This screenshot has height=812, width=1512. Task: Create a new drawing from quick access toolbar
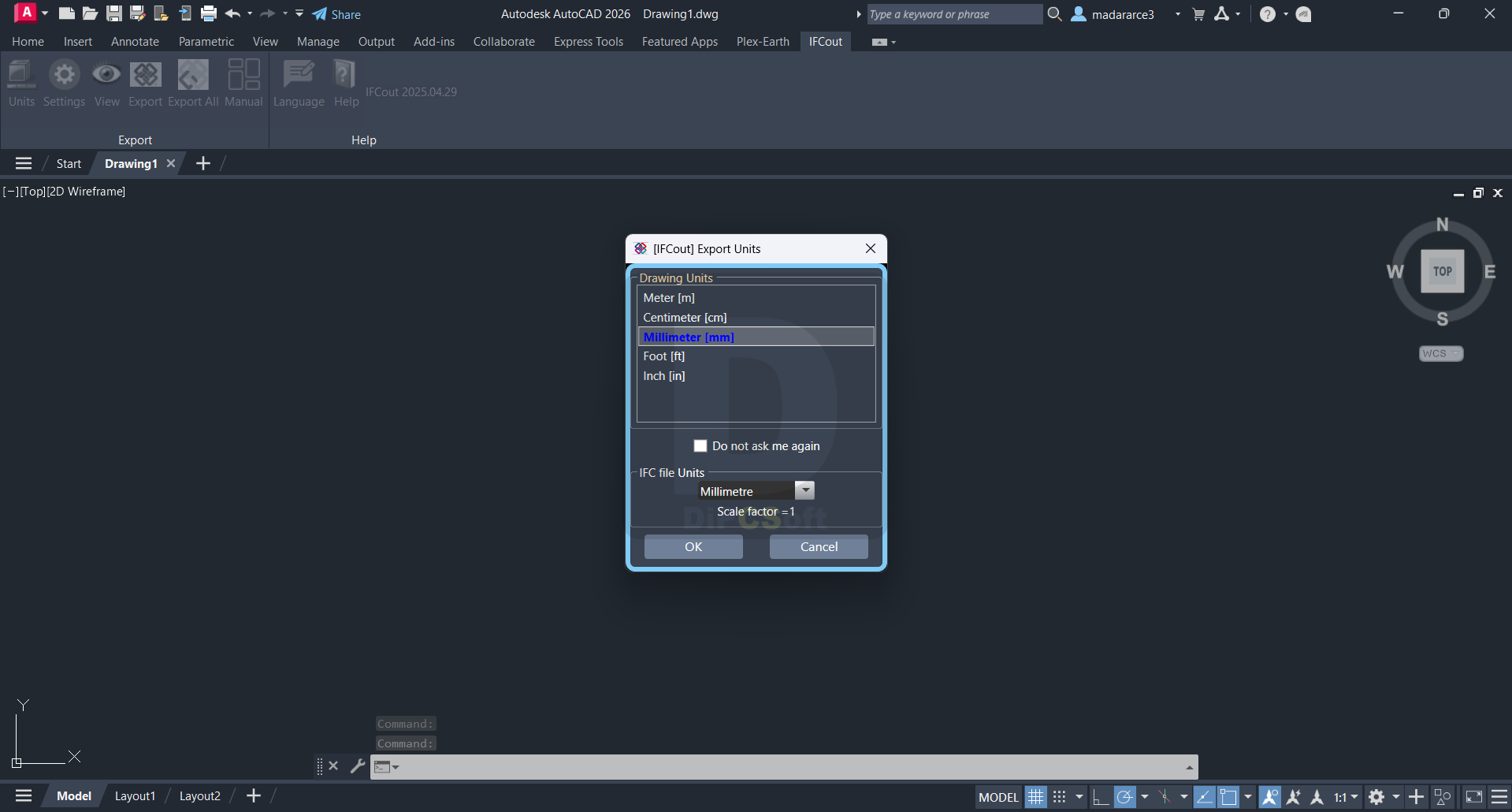(x=67, y=13)
